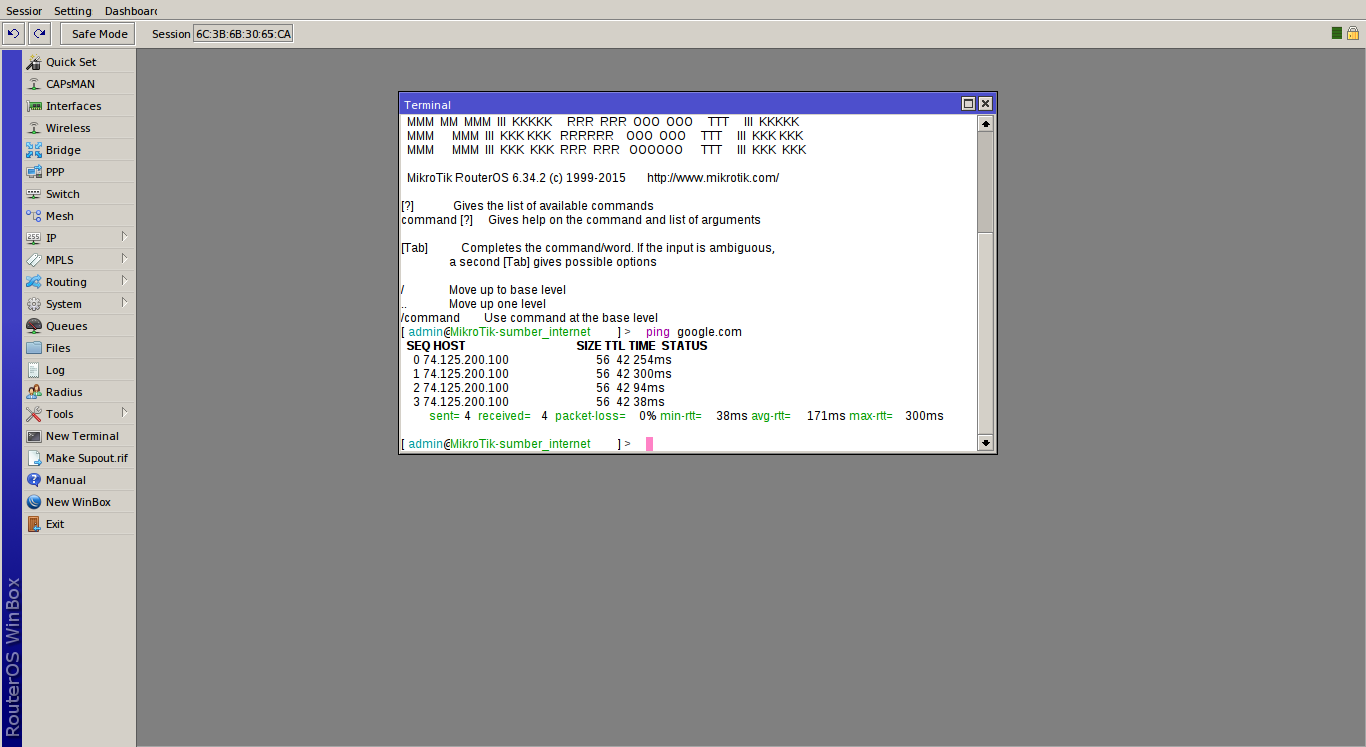Click the padlock icon in top-right corner
The image size is (1366, 747).
pos(1352,34)
